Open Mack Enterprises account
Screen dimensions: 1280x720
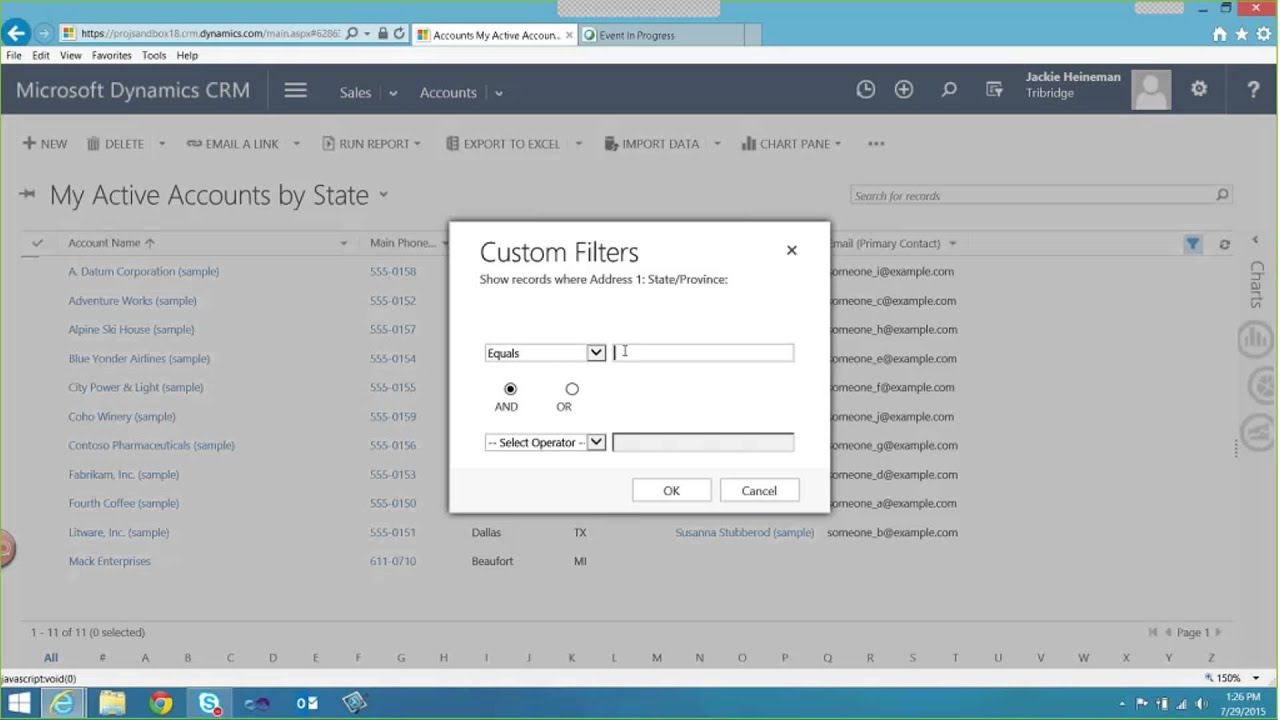tap(109, 561)
